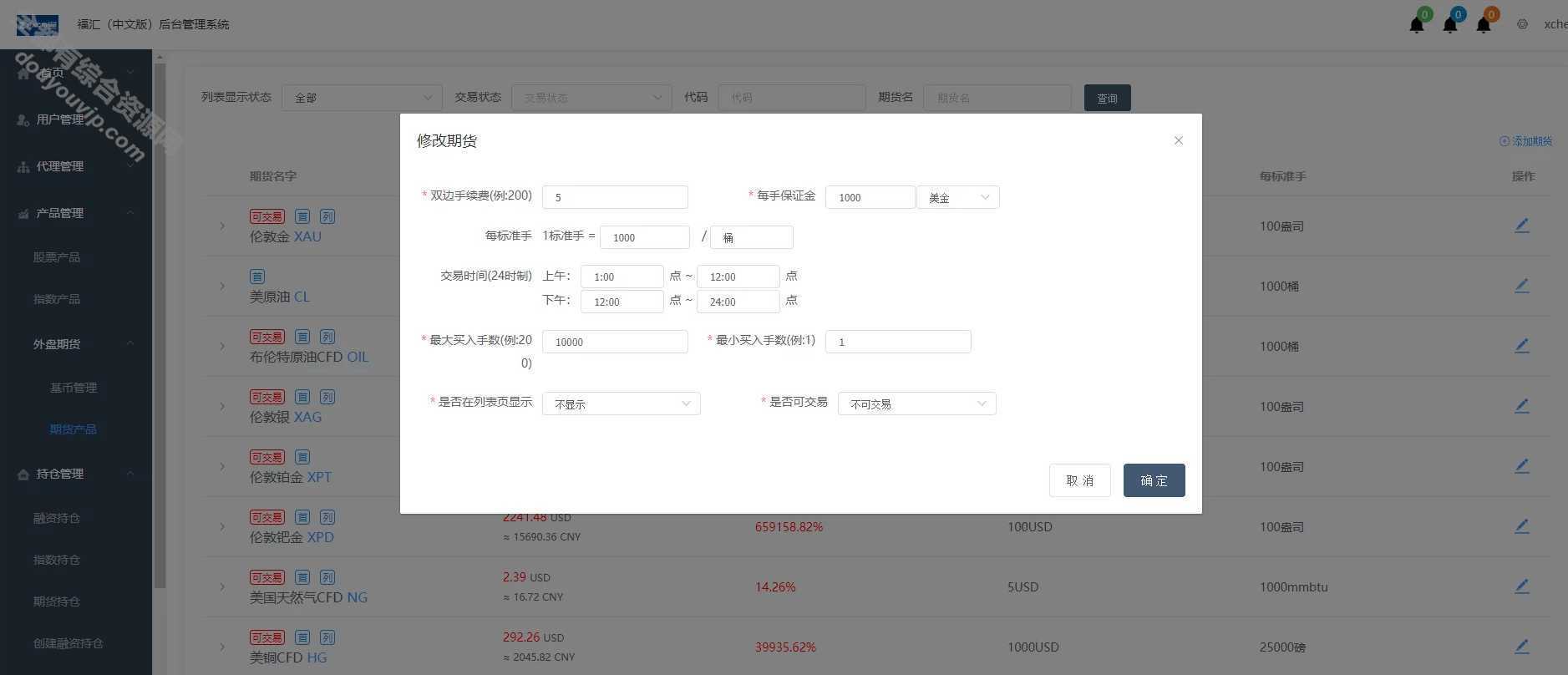Open the 是否可交易 dropdown
Image resolution: width=1568 pixels, height=675 pixels.
tap(917, 403)
